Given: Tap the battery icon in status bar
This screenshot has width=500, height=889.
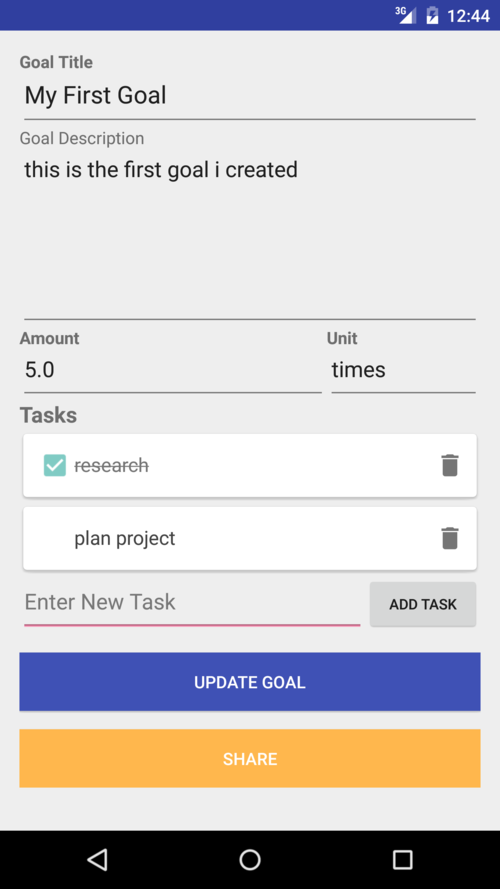Looking at the screenshot, I should (x=433, y=15).
